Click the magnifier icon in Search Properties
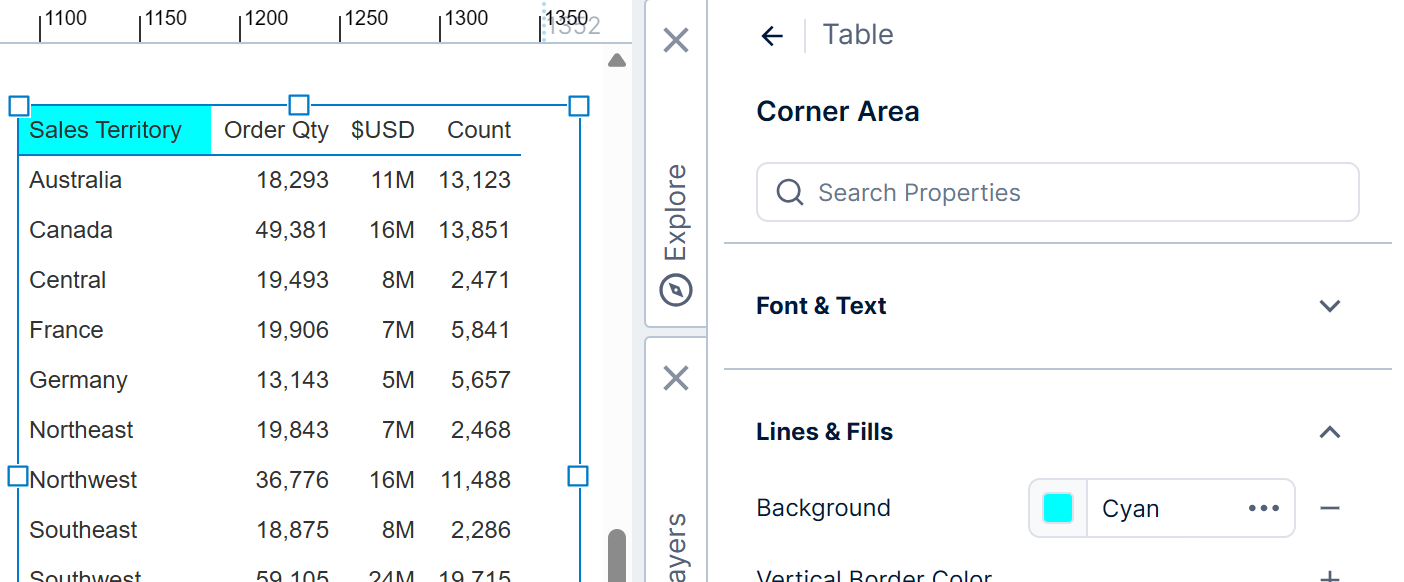 click(790, 192)
